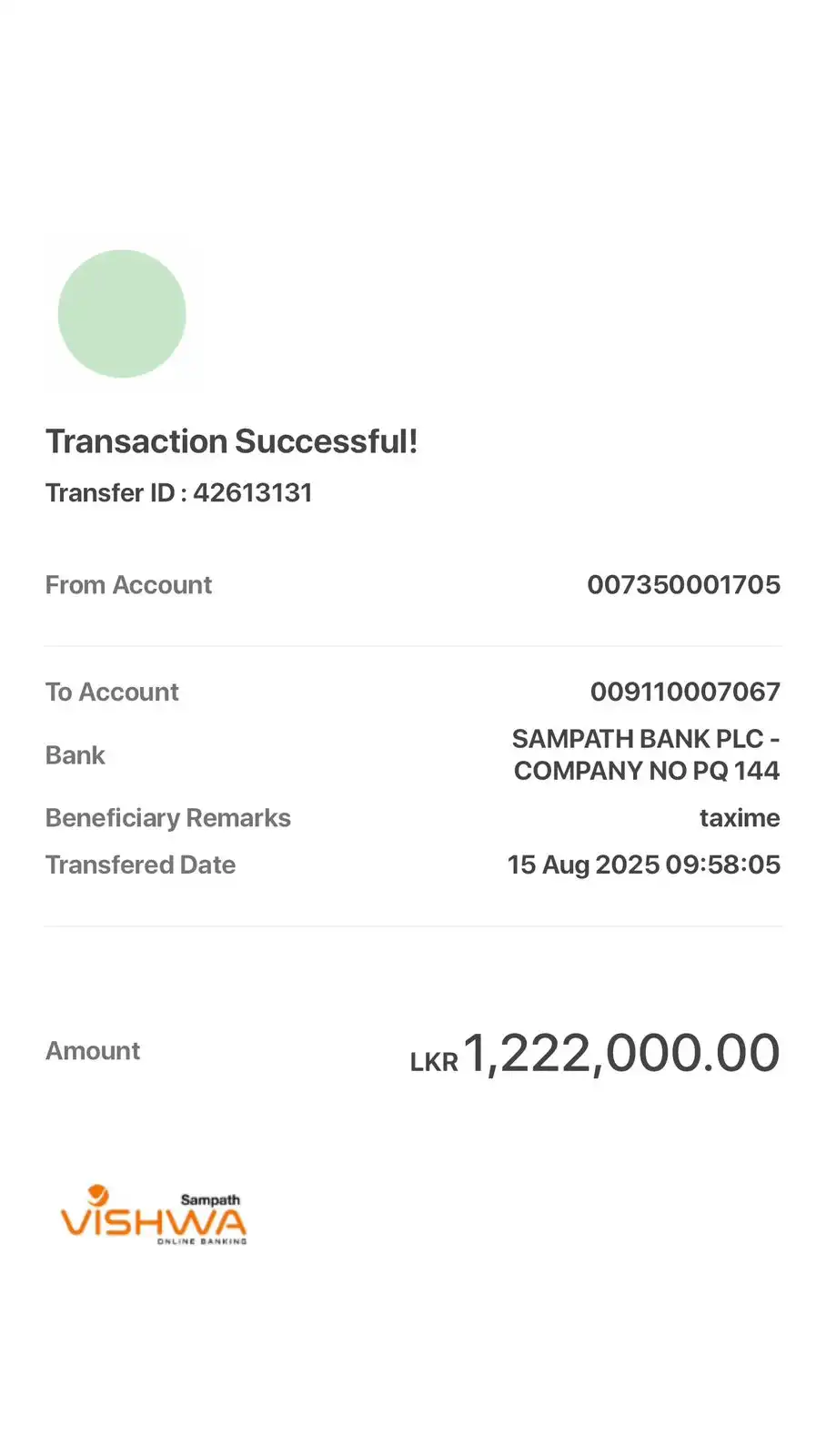Click the Transfer ID 42613131 text
This screenshot has height=1456, width=826.
coord(179,492)
